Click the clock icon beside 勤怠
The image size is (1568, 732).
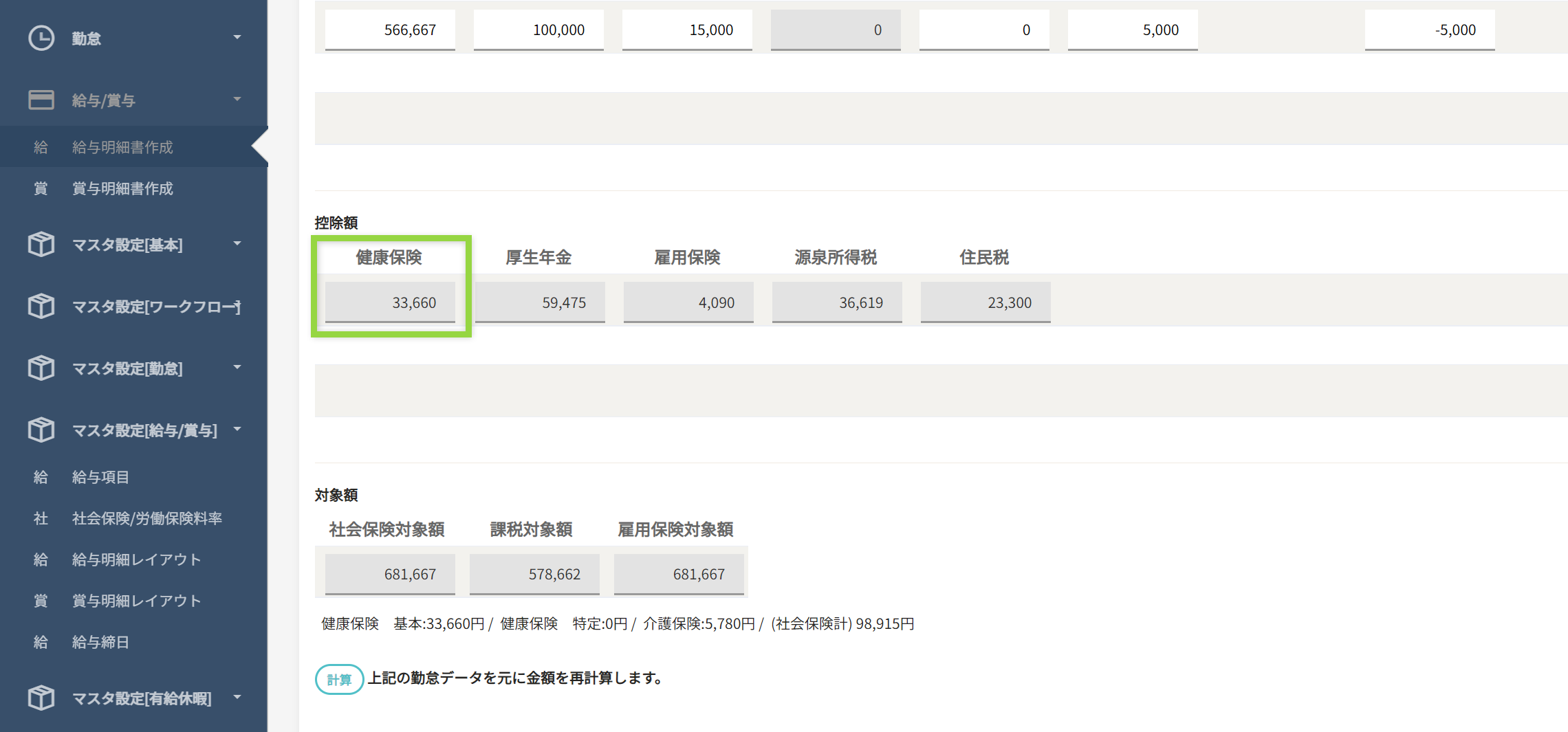[41, 38]
